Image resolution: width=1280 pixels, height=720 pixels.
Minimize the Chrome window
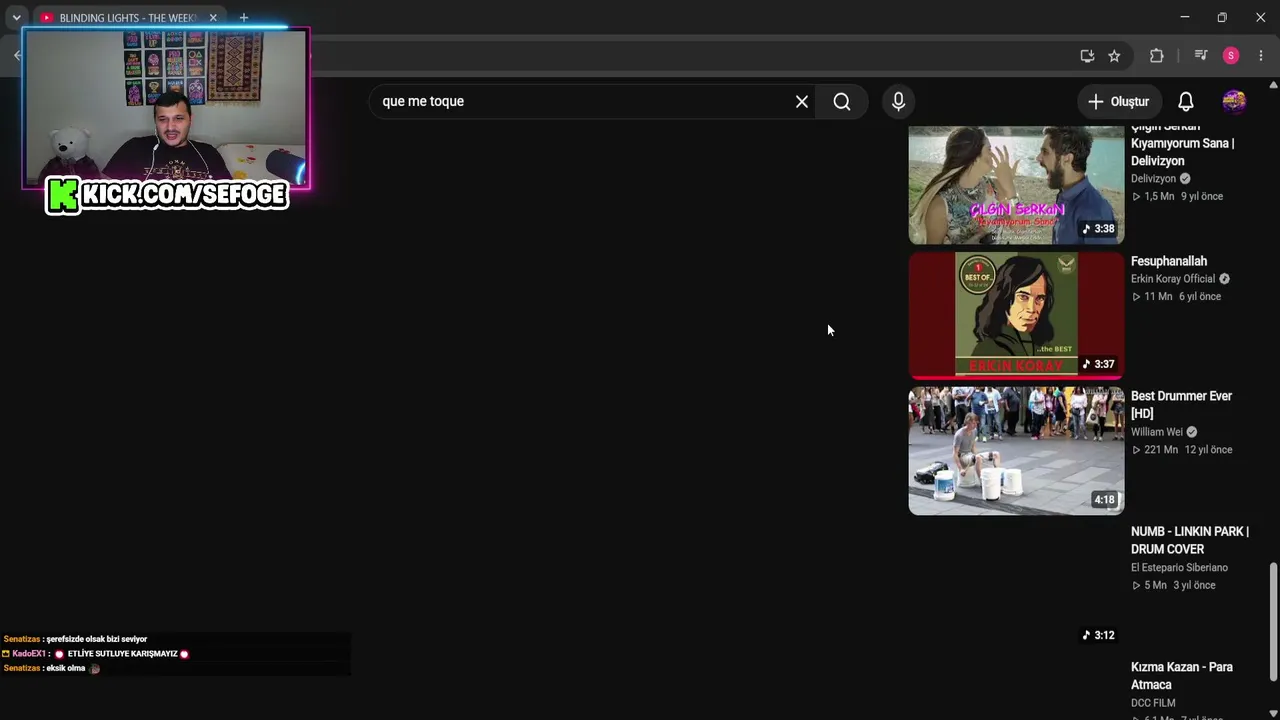click(x=1185, y=17)
